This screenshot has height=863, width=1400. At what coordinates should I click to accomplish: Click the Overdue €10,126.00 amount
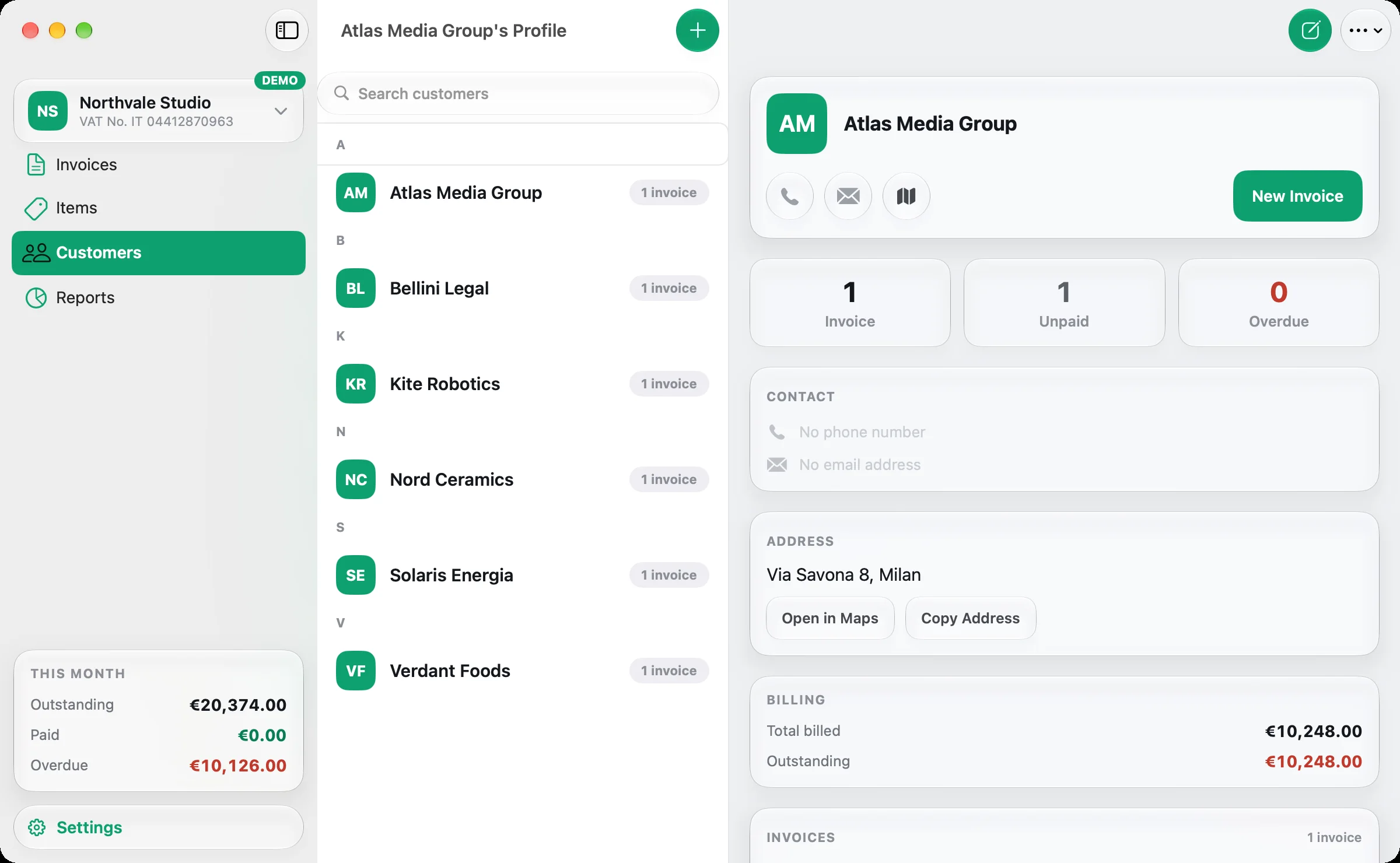[x=238, y=766]
